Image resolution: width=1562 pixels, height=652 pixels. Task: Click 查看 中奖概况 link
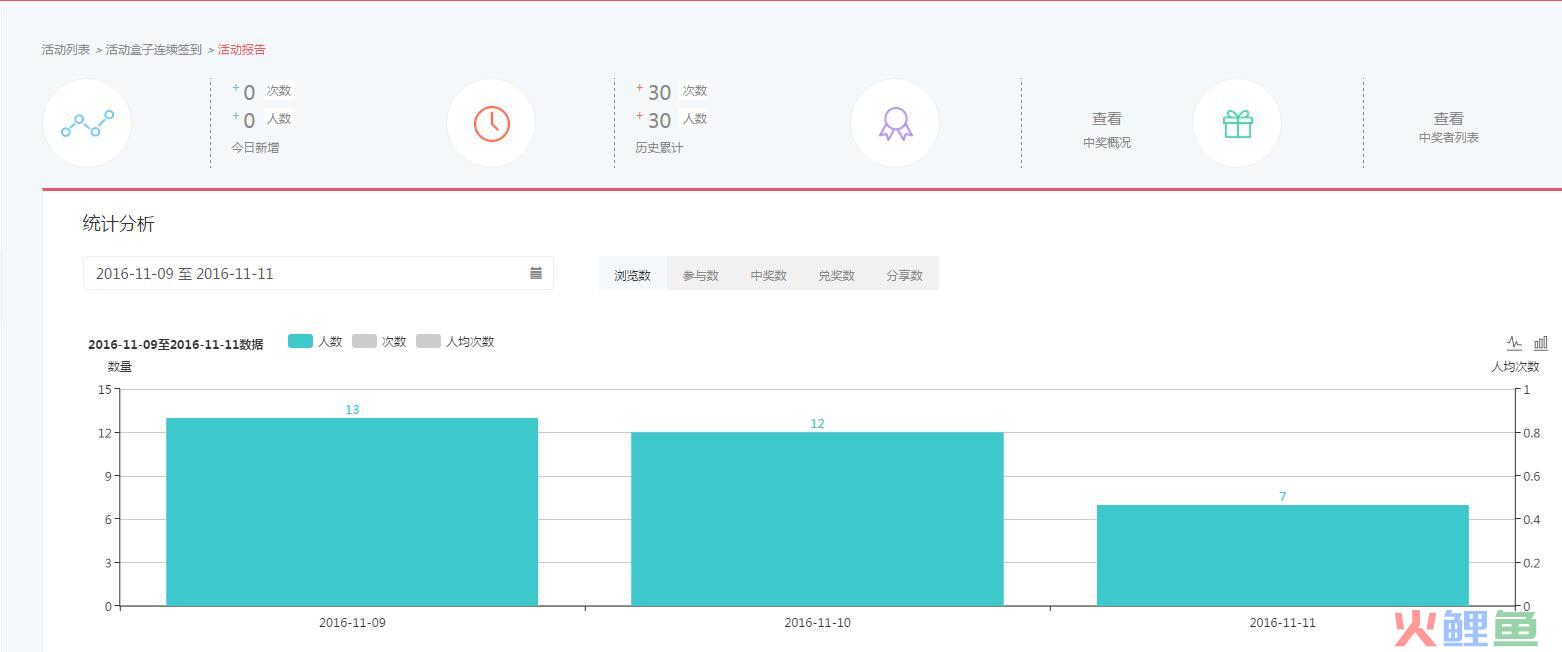pos(1107,129)
